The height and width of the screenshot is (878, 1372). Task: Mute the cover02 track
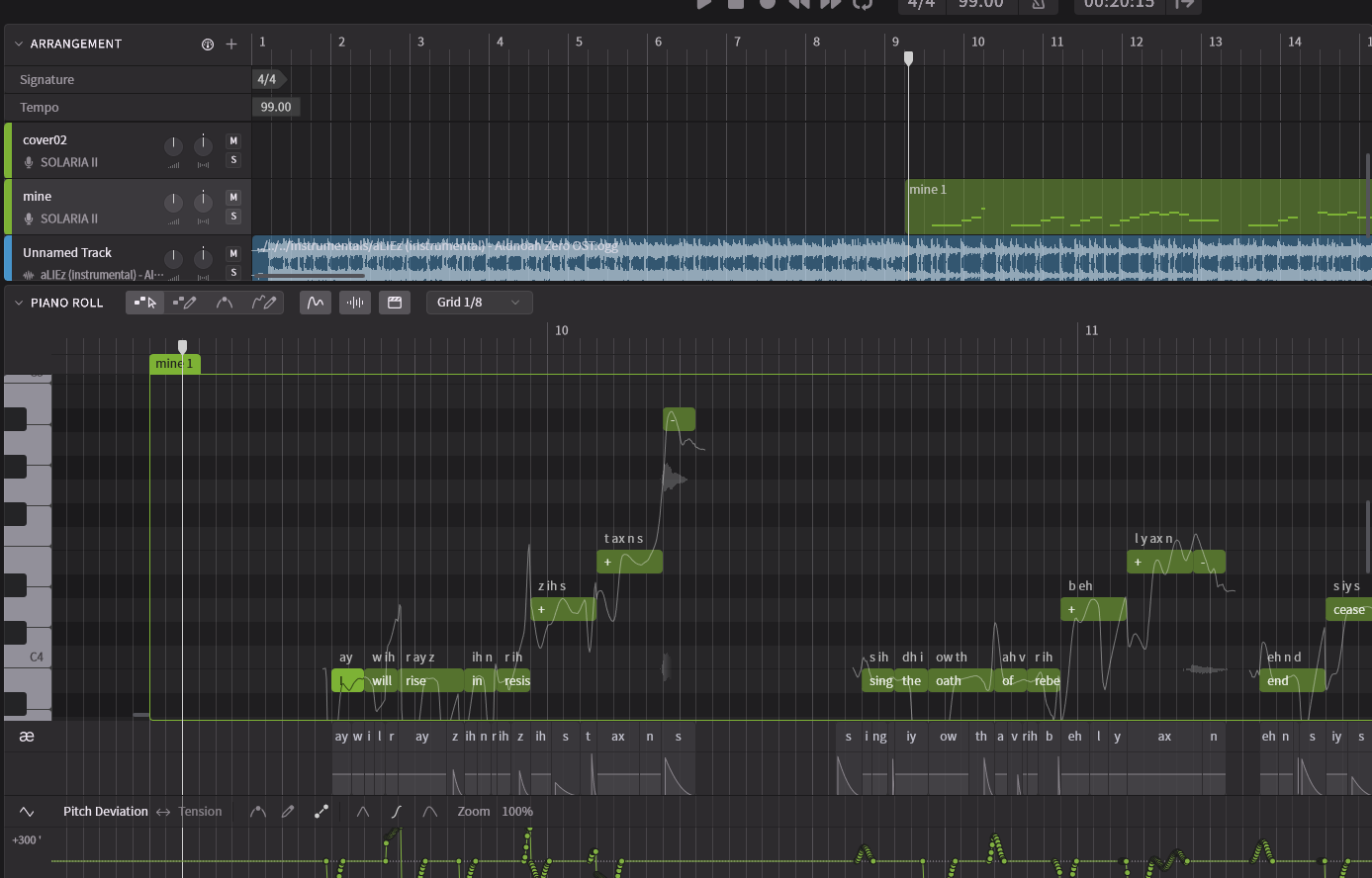pyautogui.click(x=233, y=141)
